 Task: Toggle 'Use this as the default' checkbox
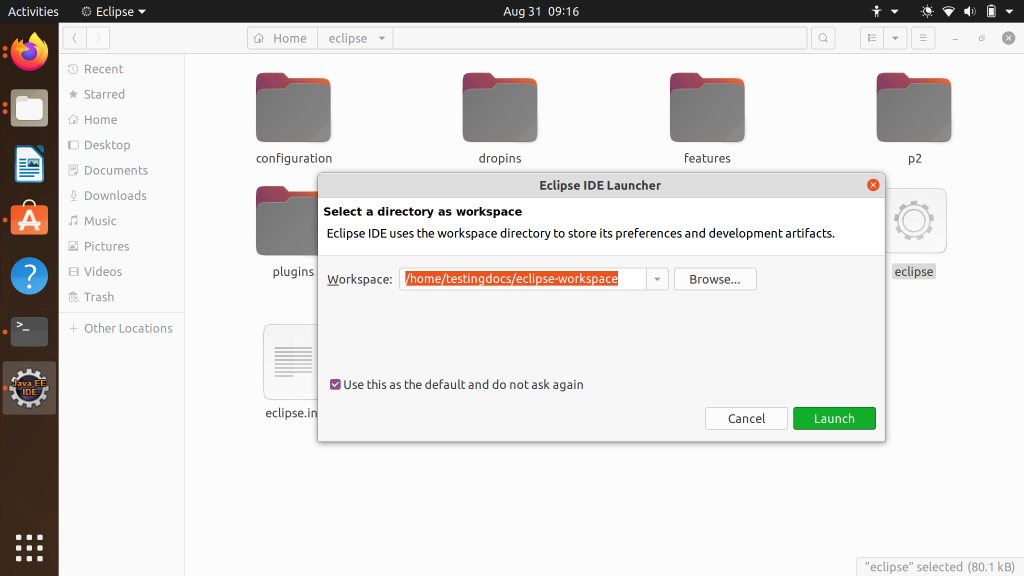click(335, 385)
